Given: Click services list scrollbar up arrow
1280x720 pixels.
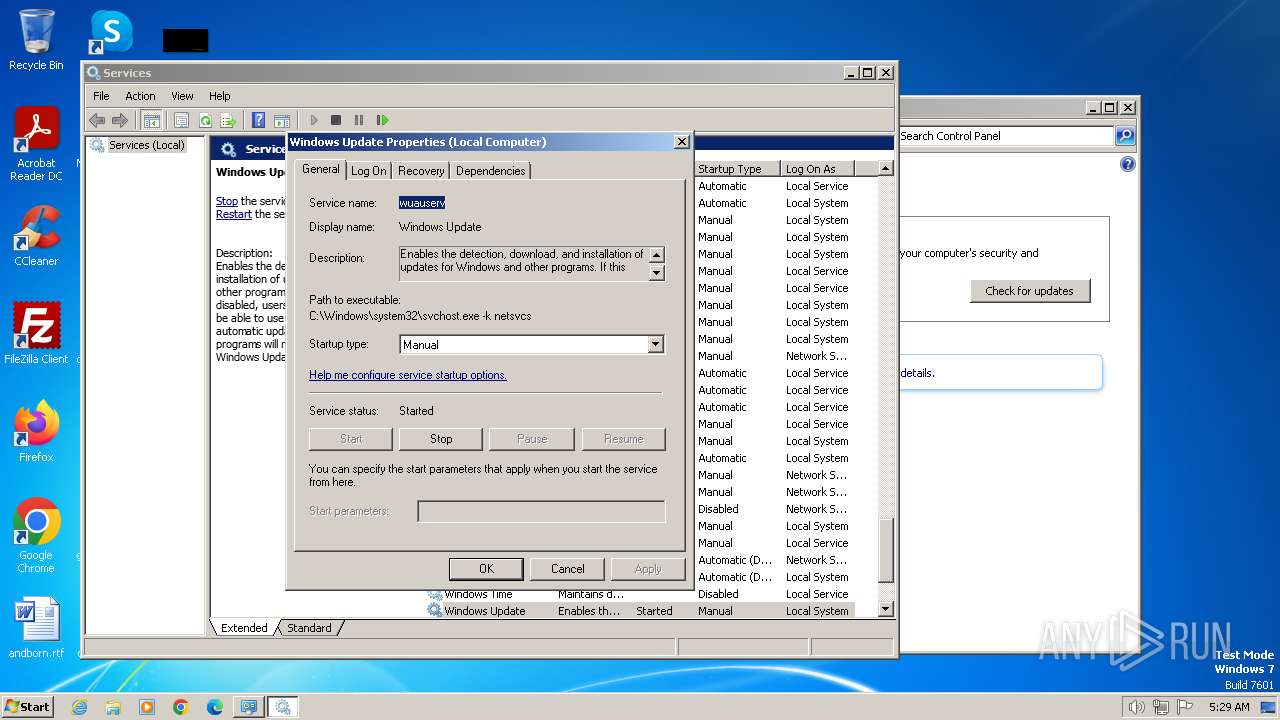Looking at the screenshot, I should 885,169.
